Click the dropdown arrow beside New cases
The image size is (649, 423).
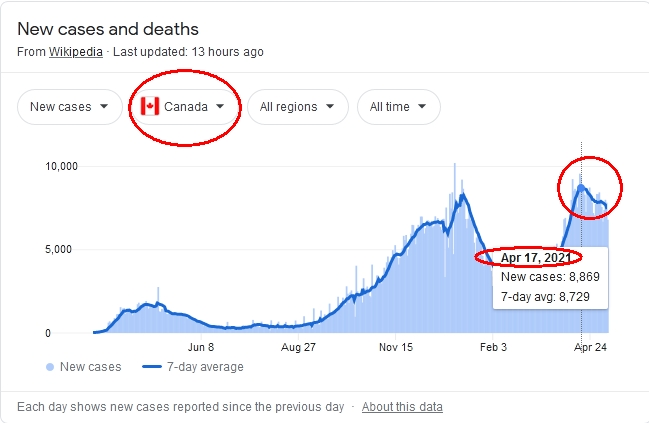(x=104, y=106)
